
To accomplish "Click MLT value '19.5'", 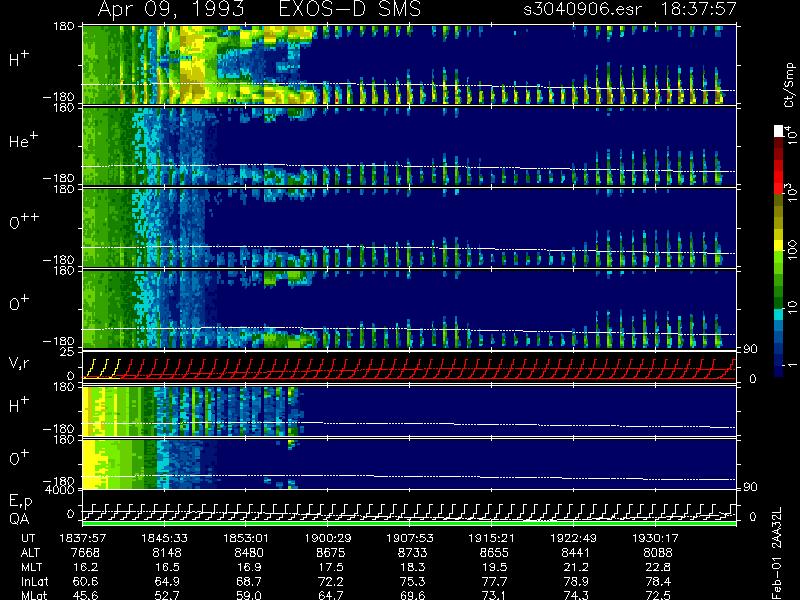I will click(497, 567).
